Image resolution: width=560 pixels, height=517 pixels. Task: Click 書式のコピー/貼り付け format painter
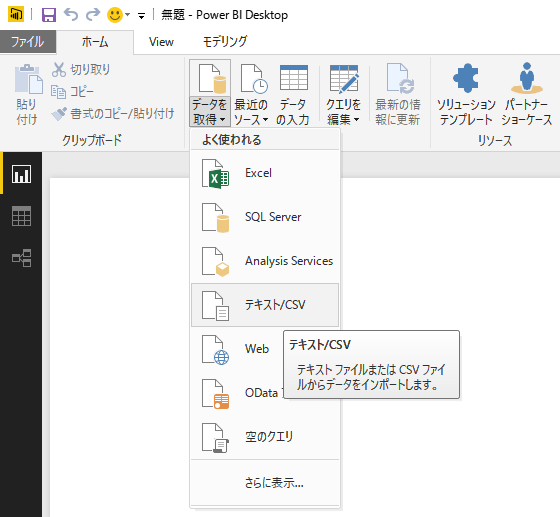pos(113,114)
